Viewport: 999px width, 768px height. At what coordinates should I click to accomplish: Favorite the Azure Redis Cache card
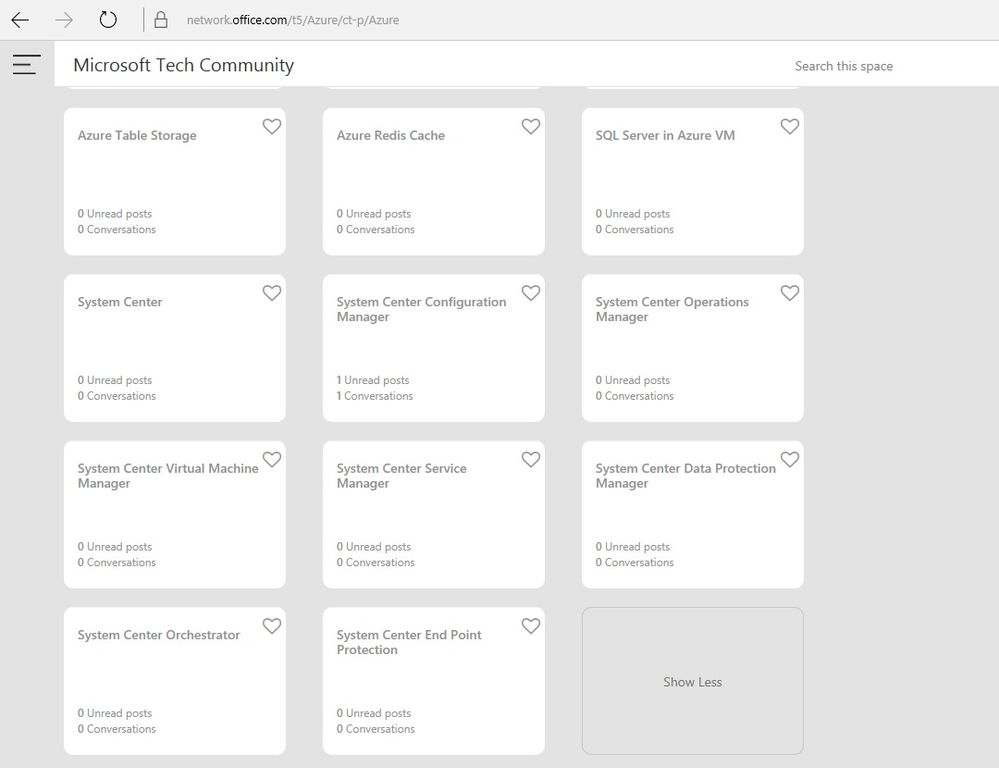click(x=531, y=127)
